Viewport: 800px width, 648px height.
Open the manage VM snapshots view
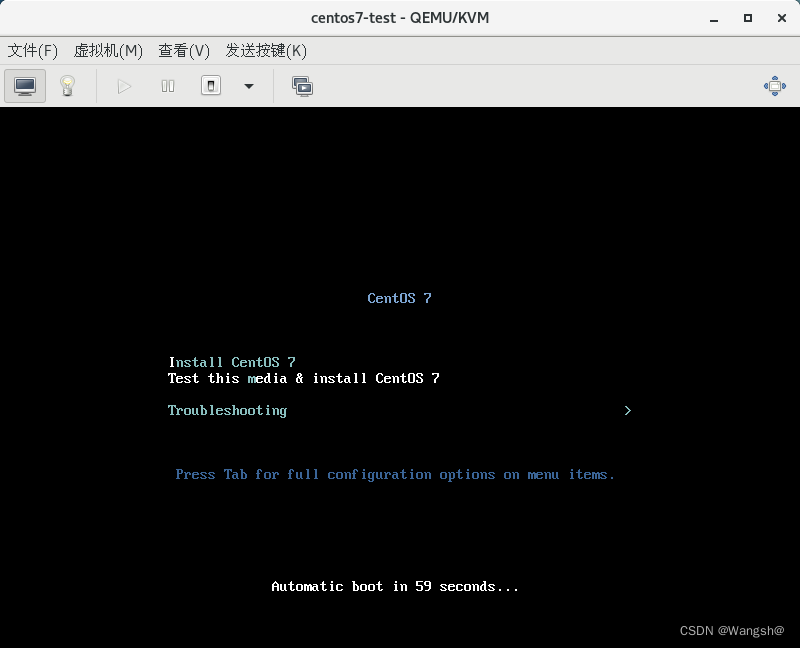303,86
